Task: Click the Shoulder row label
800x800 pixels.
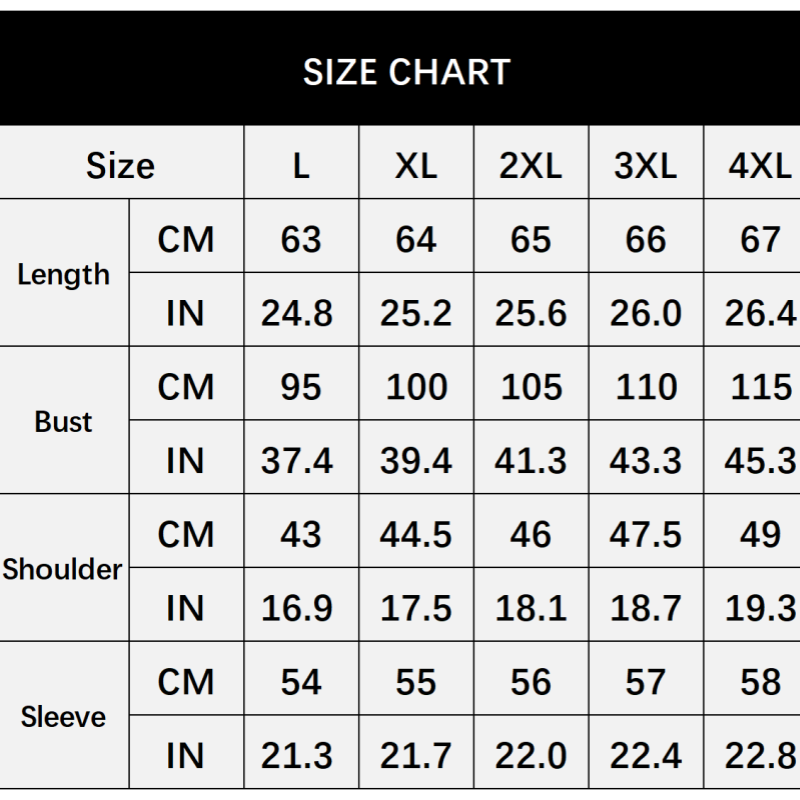Action: point(63,569)
